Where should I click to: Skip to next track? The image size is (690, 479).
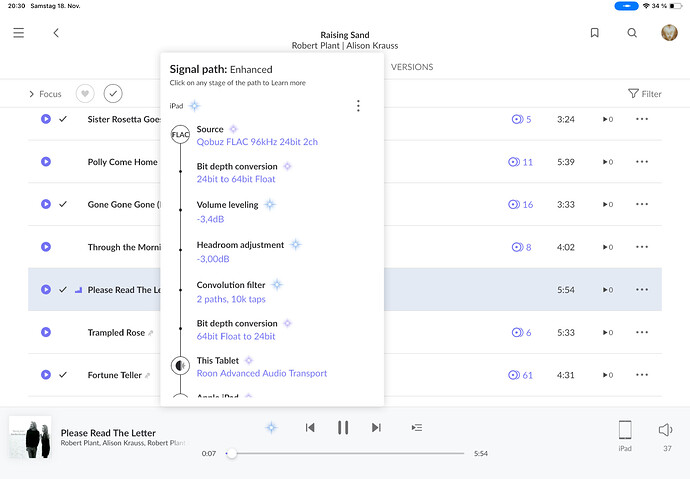(376, 428)
